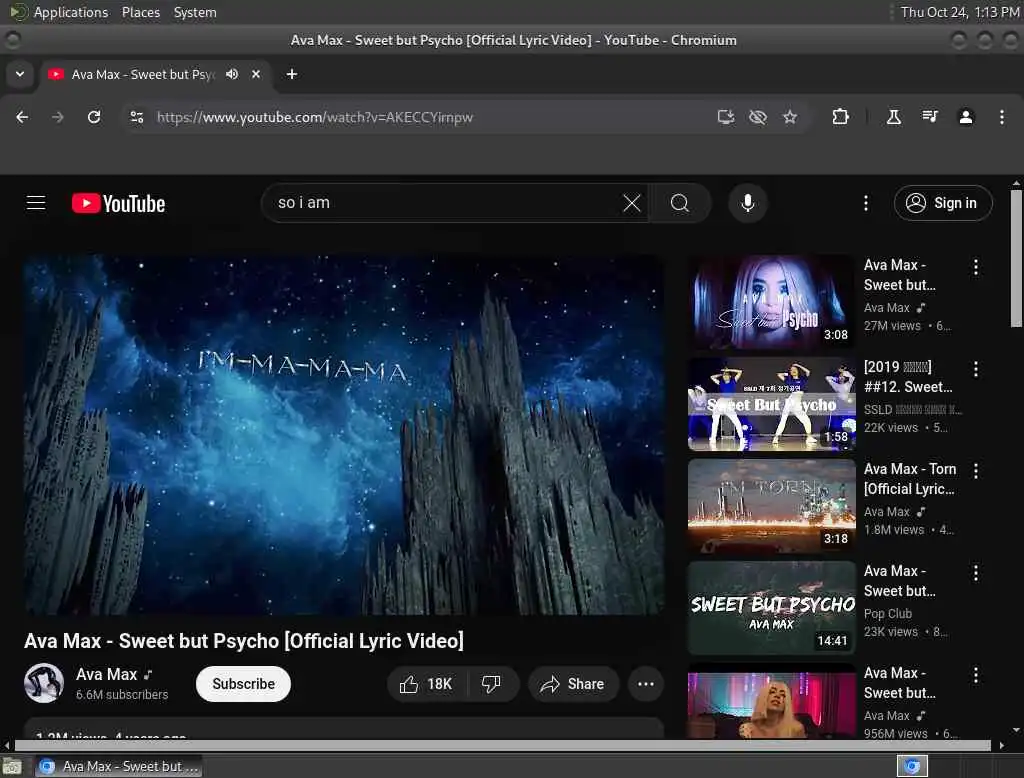Mute tab using the speaker icon

232,74
